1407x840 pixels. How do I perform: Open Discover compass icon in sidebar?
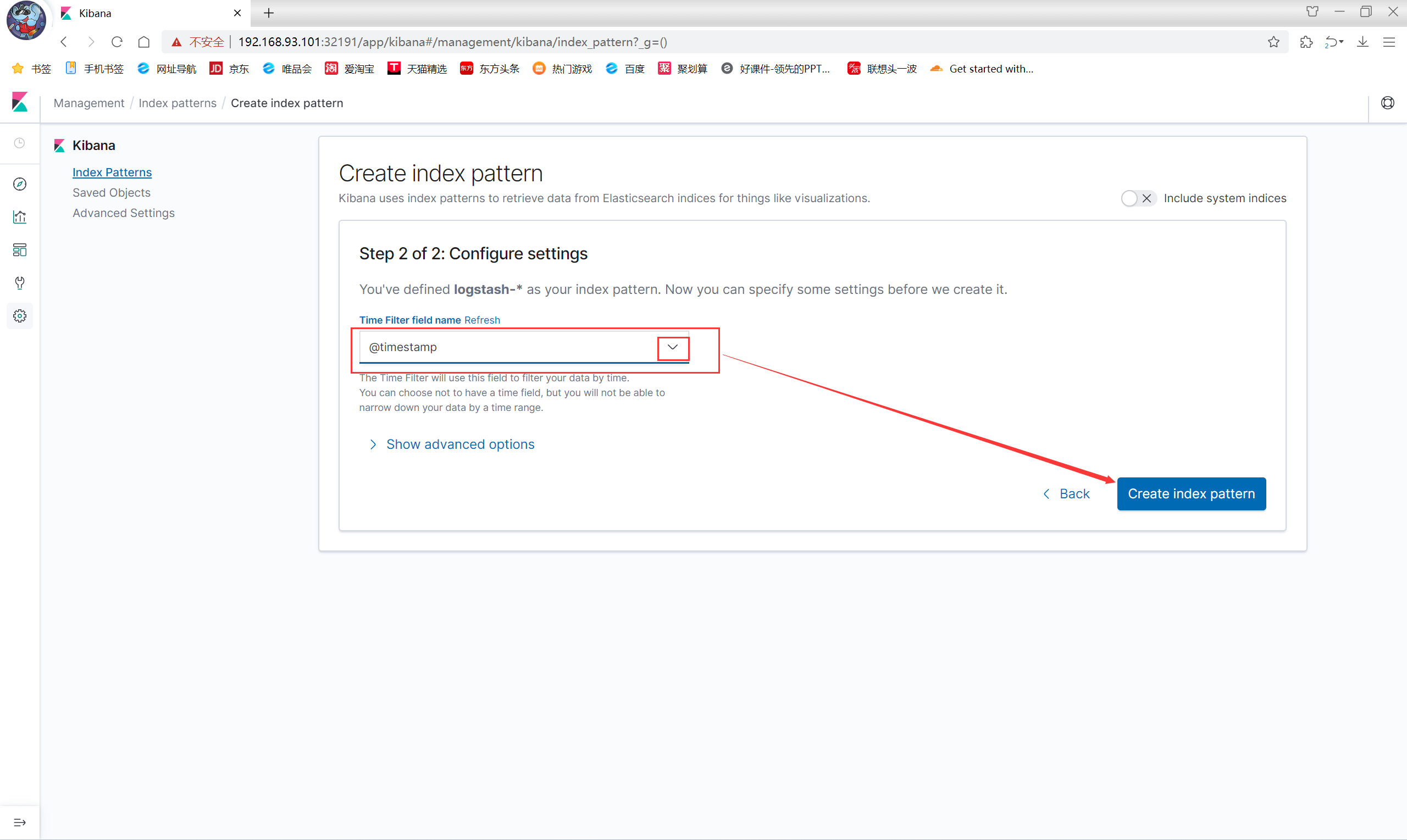(x=20, y=184)
